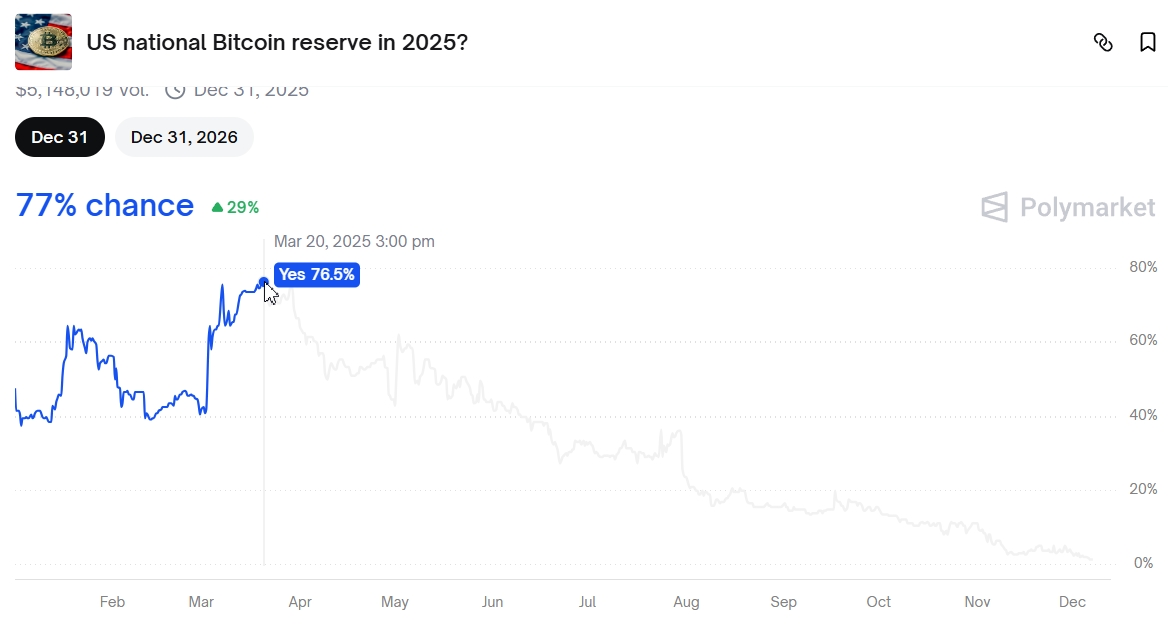Click the green 29% change value
Viewport: 1171px width, 629px height.
(x=243, y=207)
